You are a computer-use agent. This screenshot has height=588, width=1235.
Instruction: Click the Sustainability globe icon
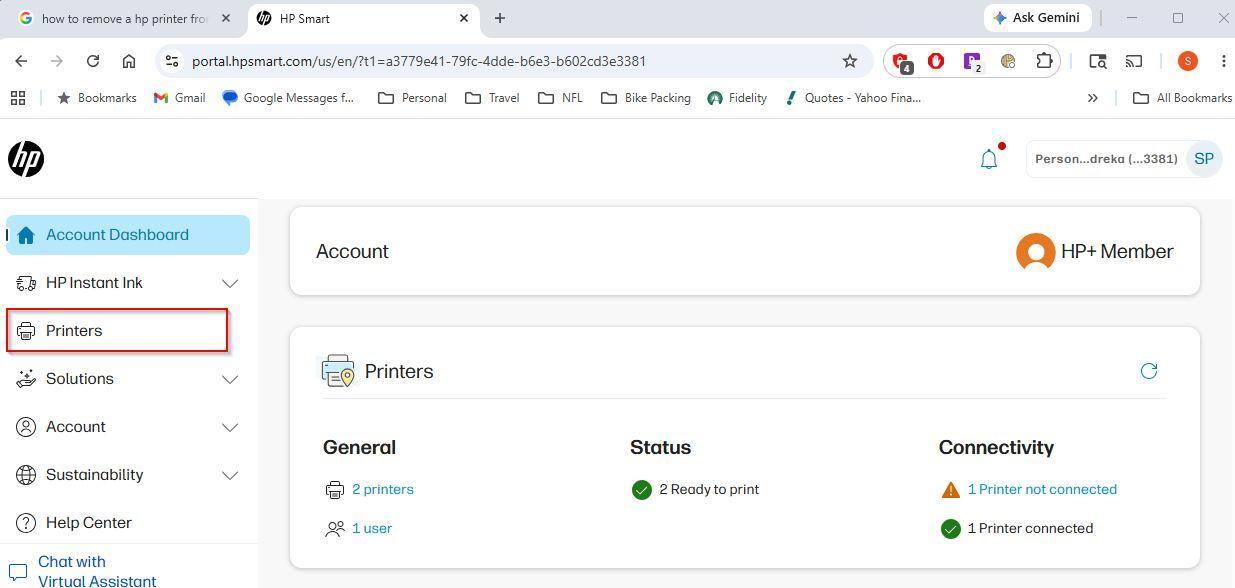point(26,475)
